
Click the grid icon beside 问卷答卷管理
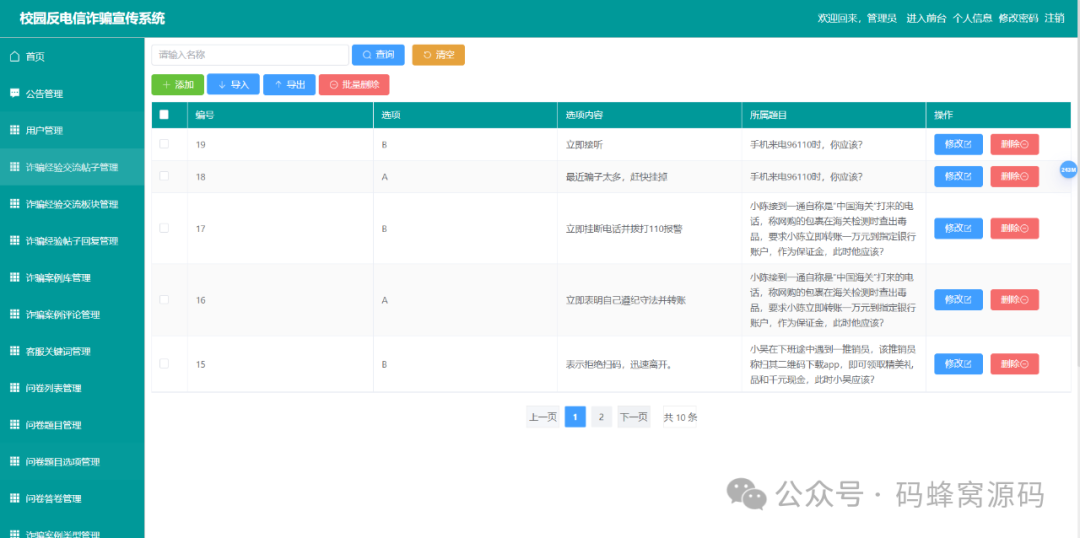pos(14,498)
